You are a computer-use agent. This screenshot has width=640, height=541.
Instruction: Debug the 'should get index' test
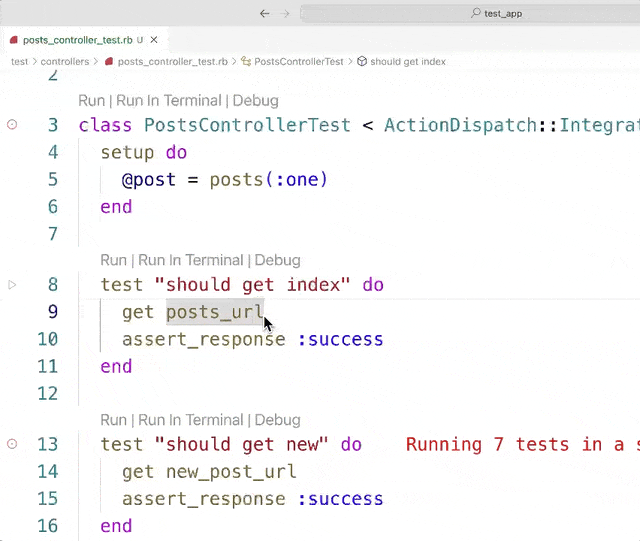click(278, 260)
